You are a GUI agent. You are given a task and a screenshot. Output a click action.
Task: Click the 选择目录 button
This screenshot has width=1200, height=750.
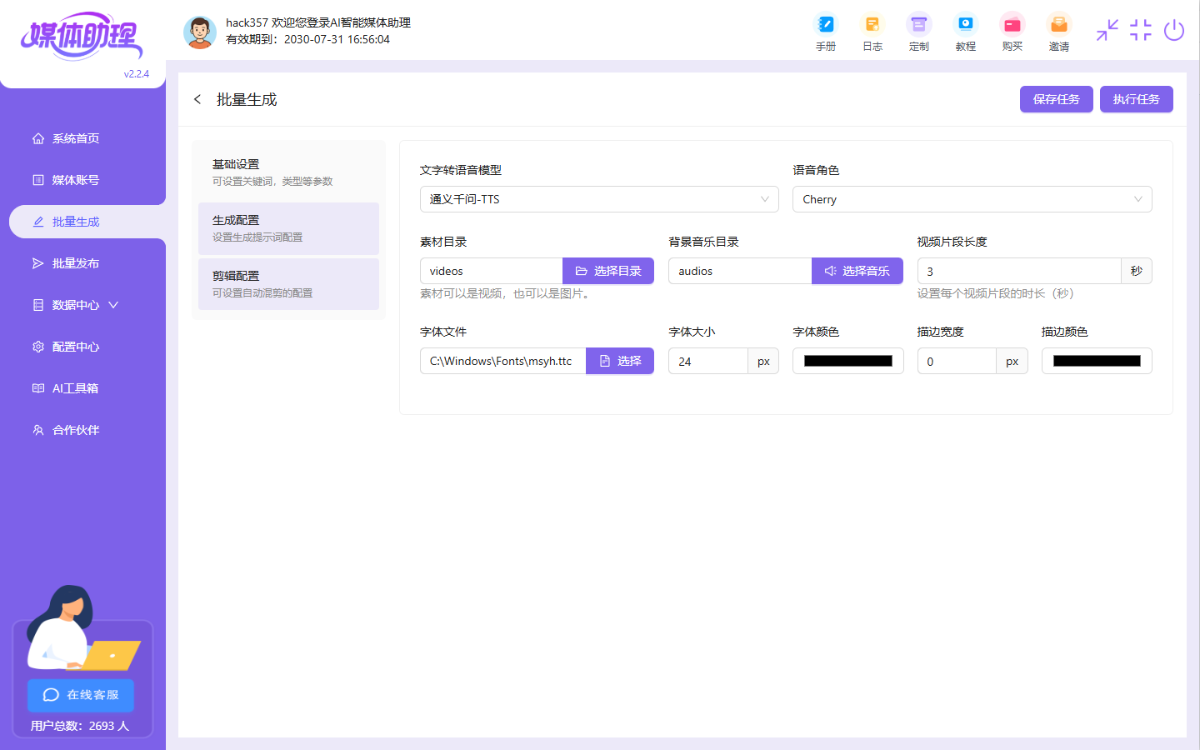click(x=608, y=271)
